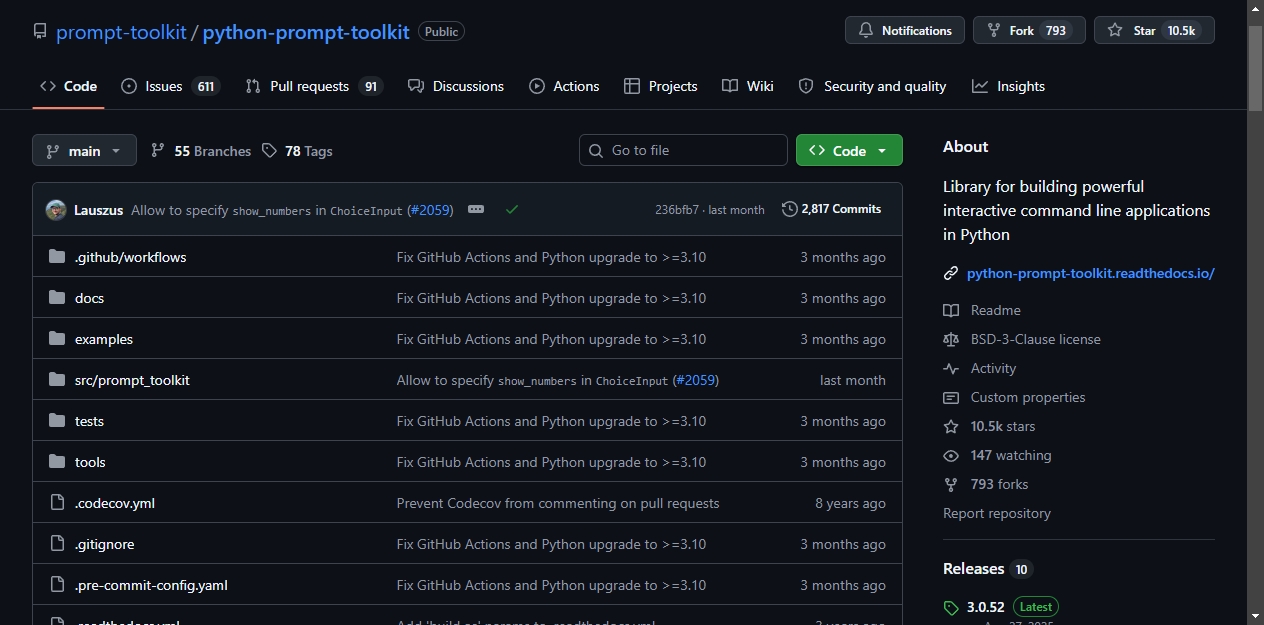Viewport: 1264px width, 625px height.
Task: Focus the Go to file search field
Action: [x=683, y=150]
